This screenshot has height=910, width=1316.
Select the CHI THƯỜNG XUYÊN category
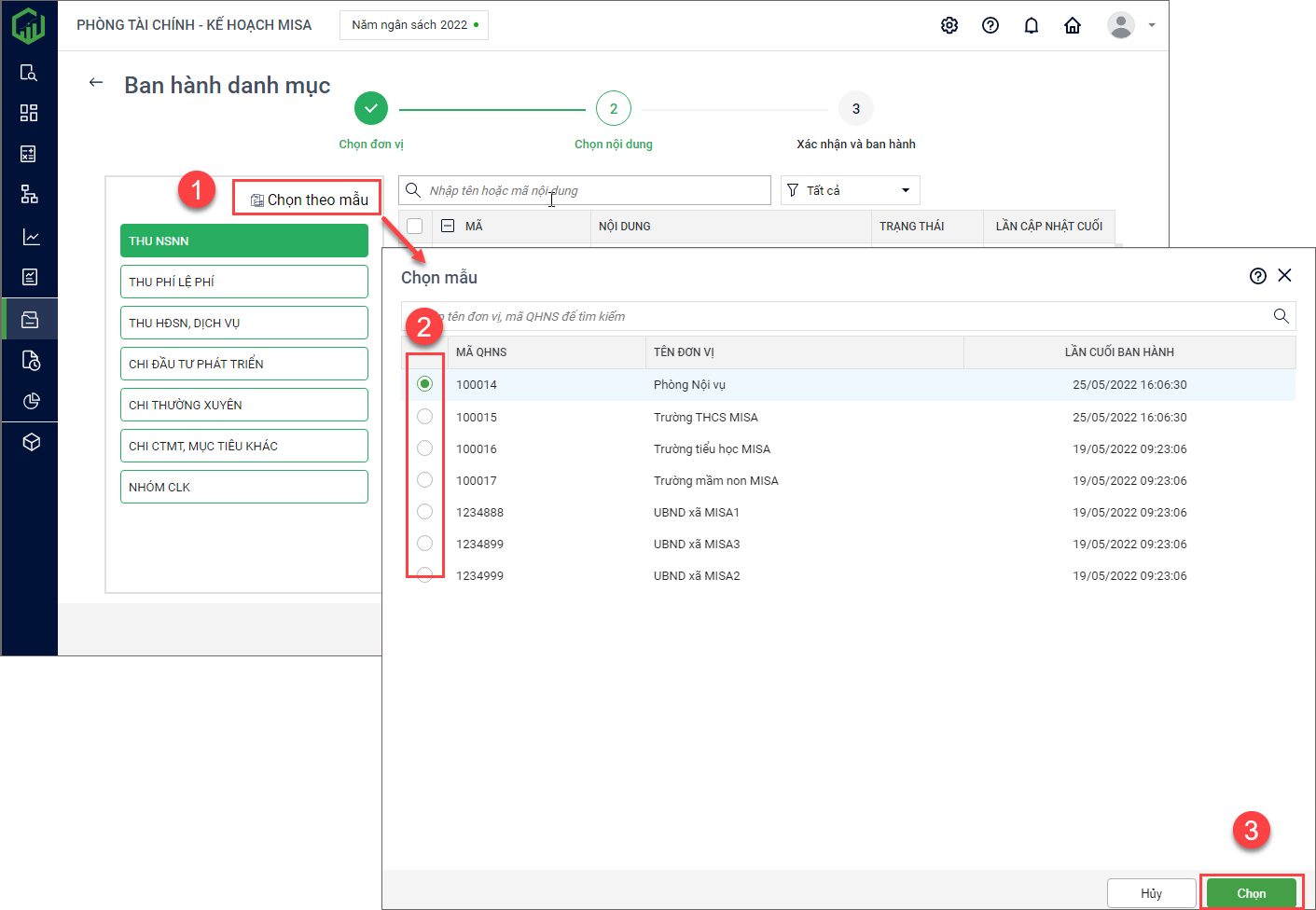point(244,405)
